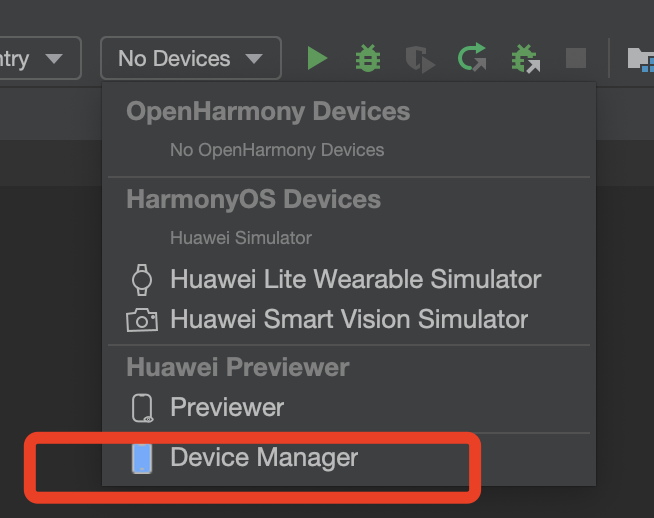
Task: Click the green reload arrow icon
Action: [472, 59]
